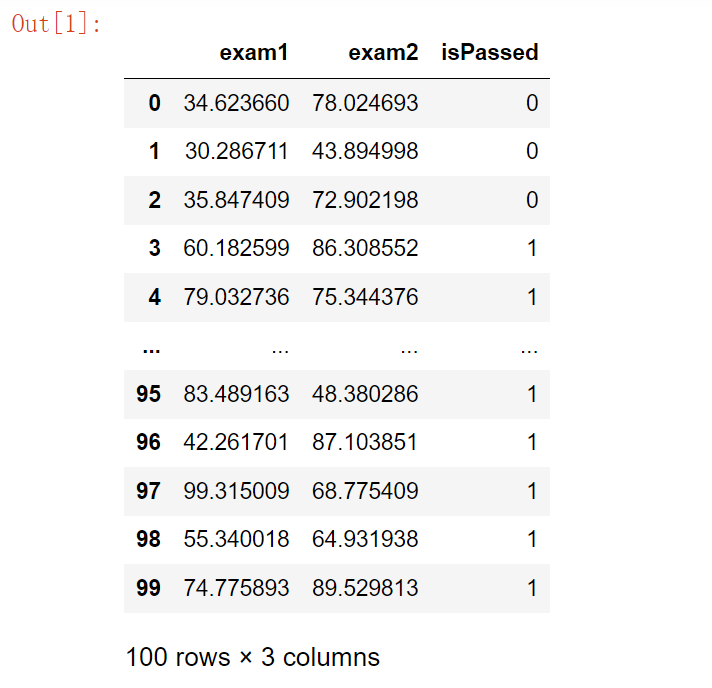712x688 pixels.
Task: Select the Out[1] output prompt label
Action: click(57, 24)
